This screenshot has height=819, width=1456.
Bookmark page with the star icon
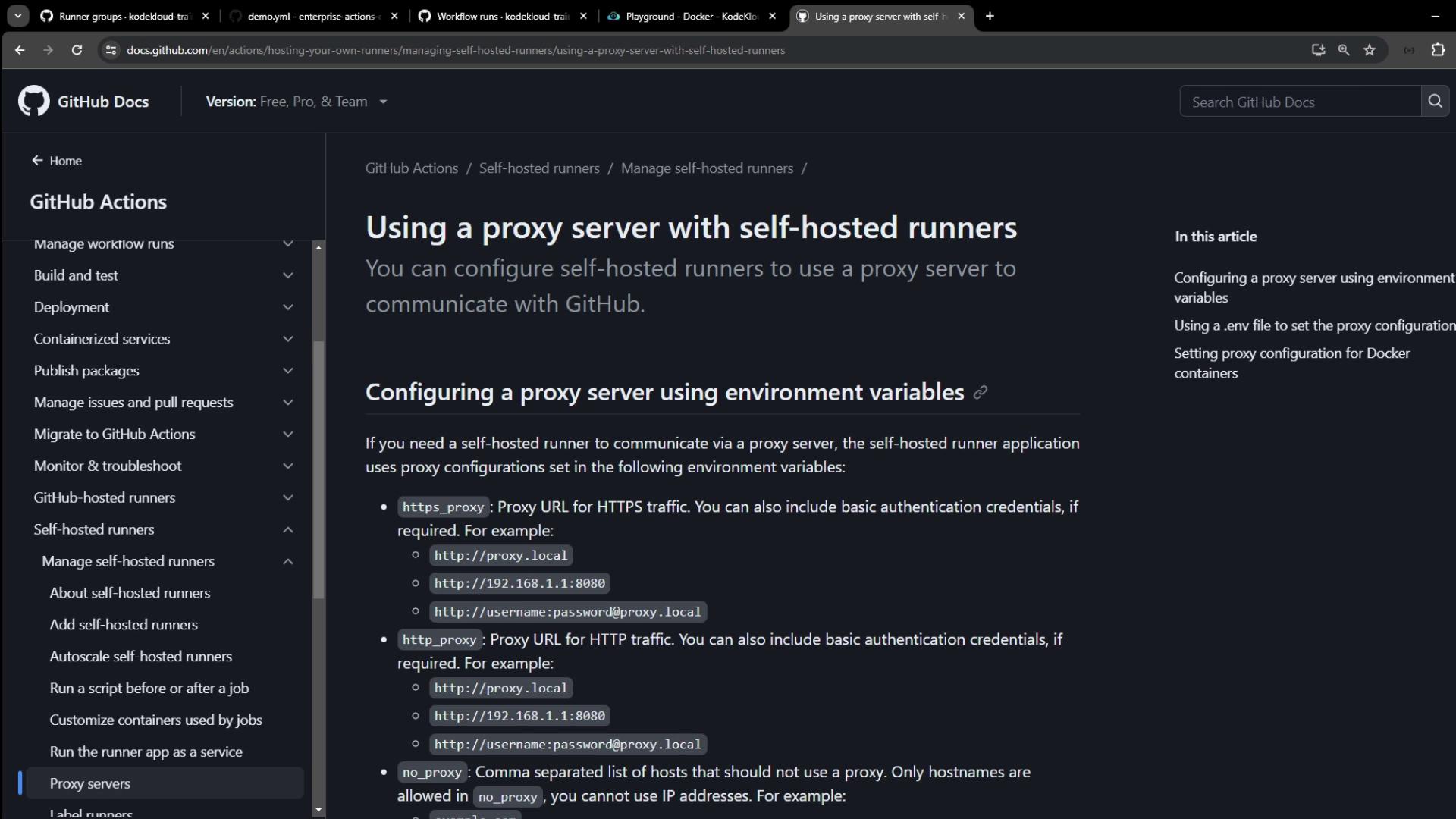(x=1370, y=50)
